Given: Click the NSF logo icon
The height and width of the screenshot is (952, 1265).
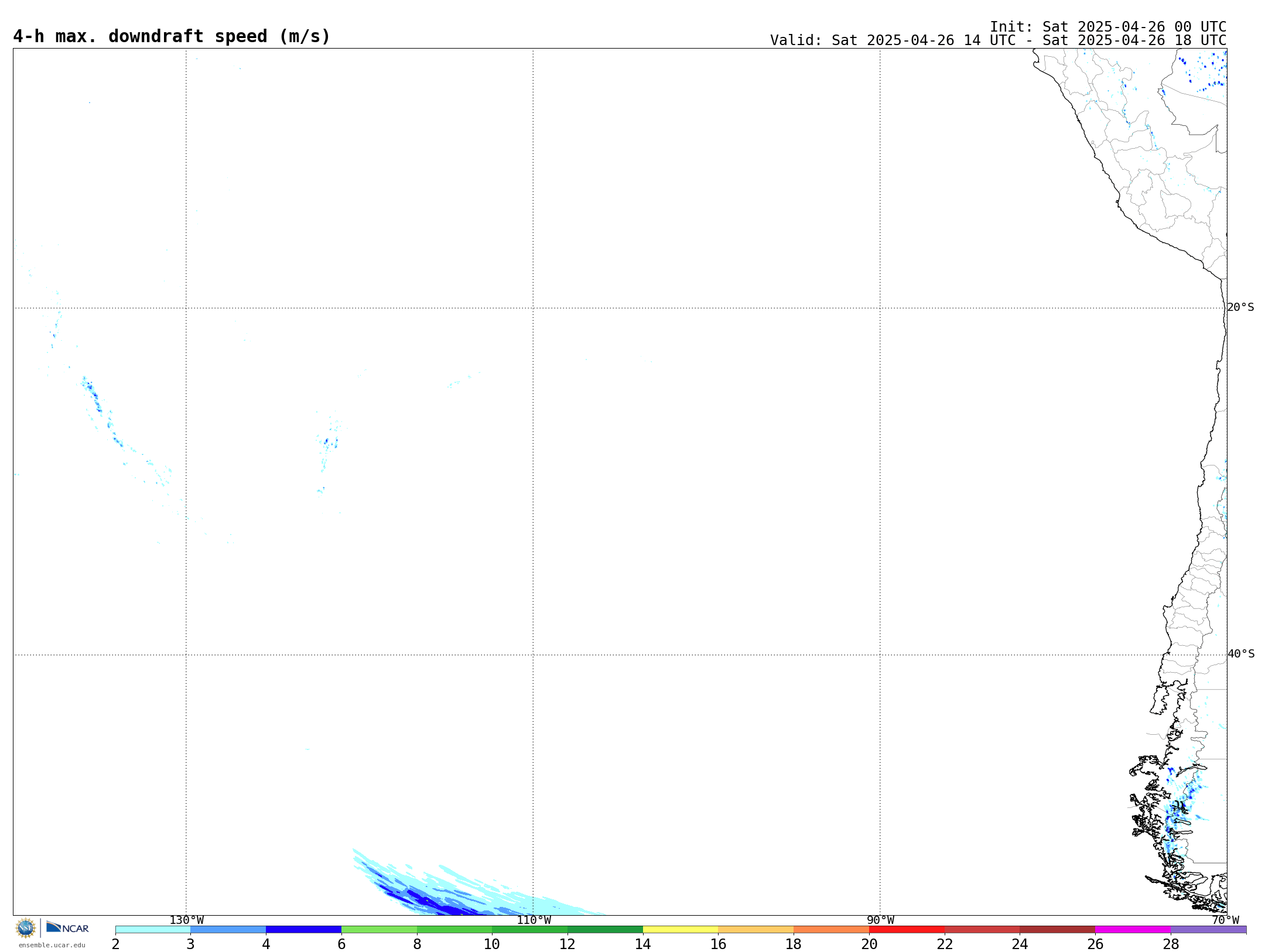Looking at the screenshot, I should pyautogui.click(x=26, y=928).
